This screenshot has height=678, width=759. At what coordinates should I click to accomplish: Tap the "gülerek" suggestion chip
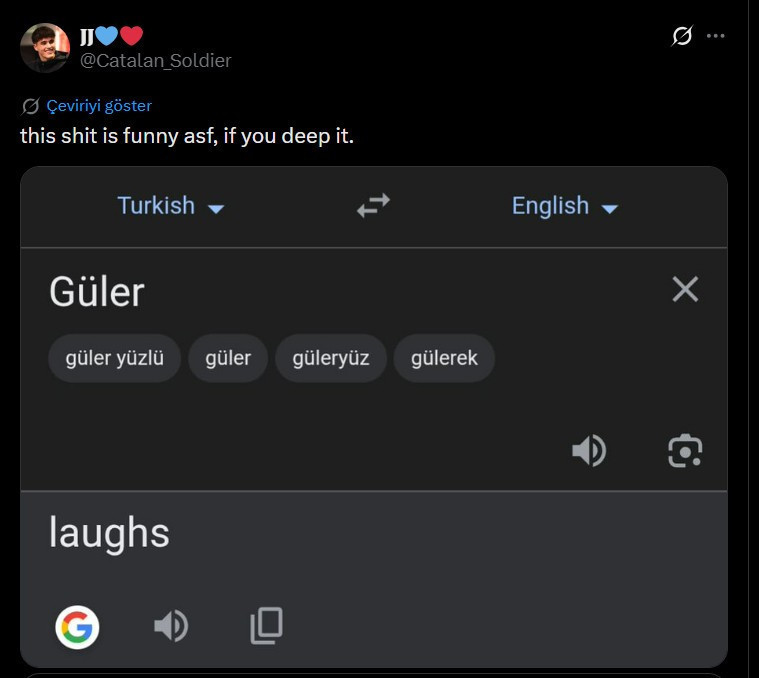[x=444, y=358]
